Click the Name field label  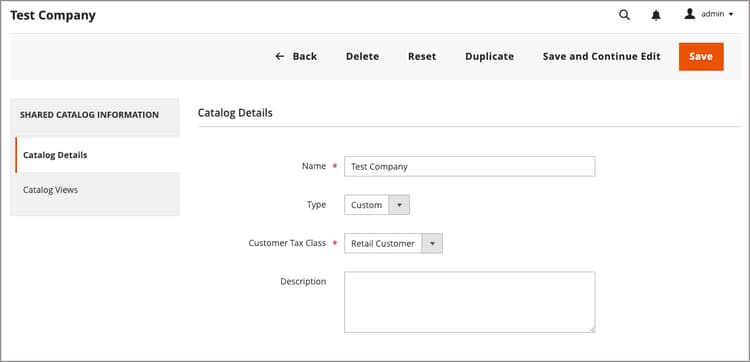[314, 166]
